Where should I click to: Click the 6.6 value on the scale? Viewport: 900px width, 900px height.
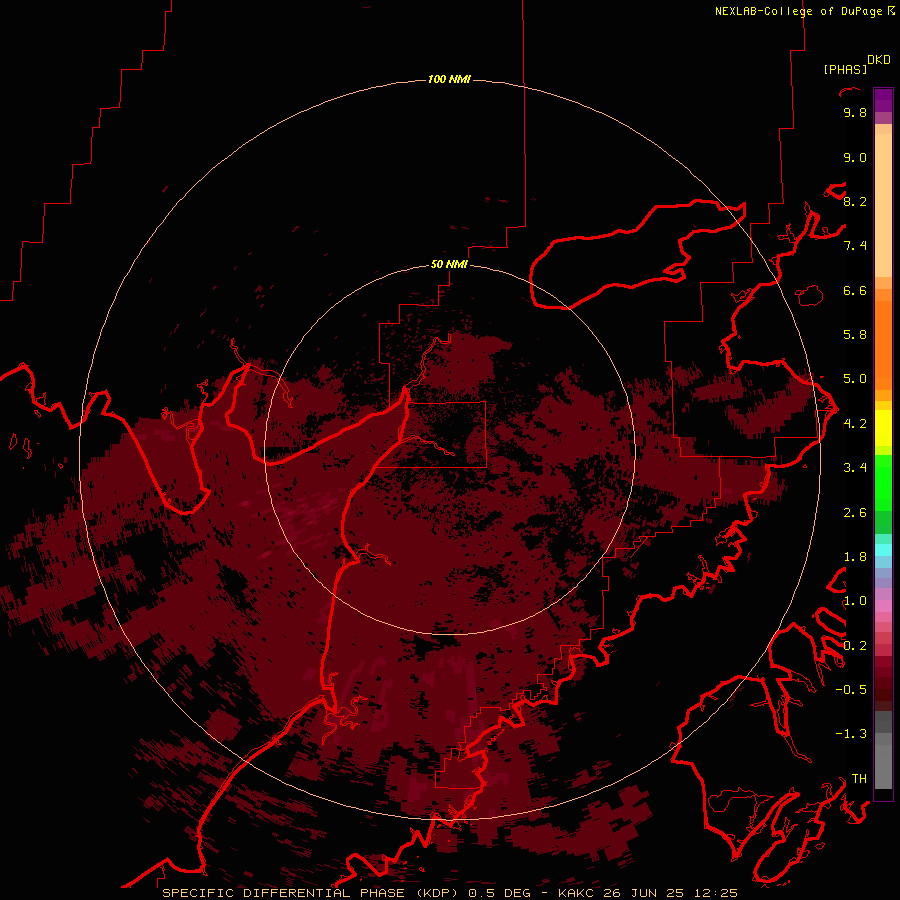click(x=855, y=290)
